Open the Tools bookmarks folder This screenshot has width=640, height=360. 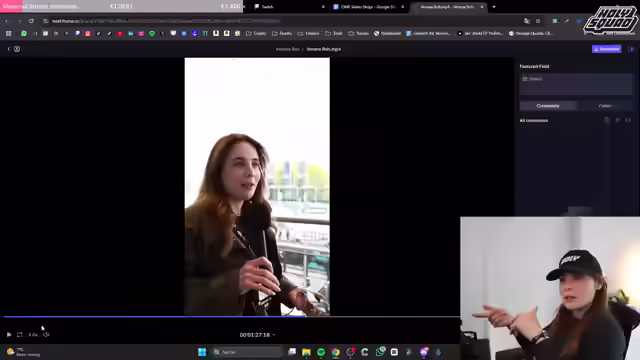333,33
